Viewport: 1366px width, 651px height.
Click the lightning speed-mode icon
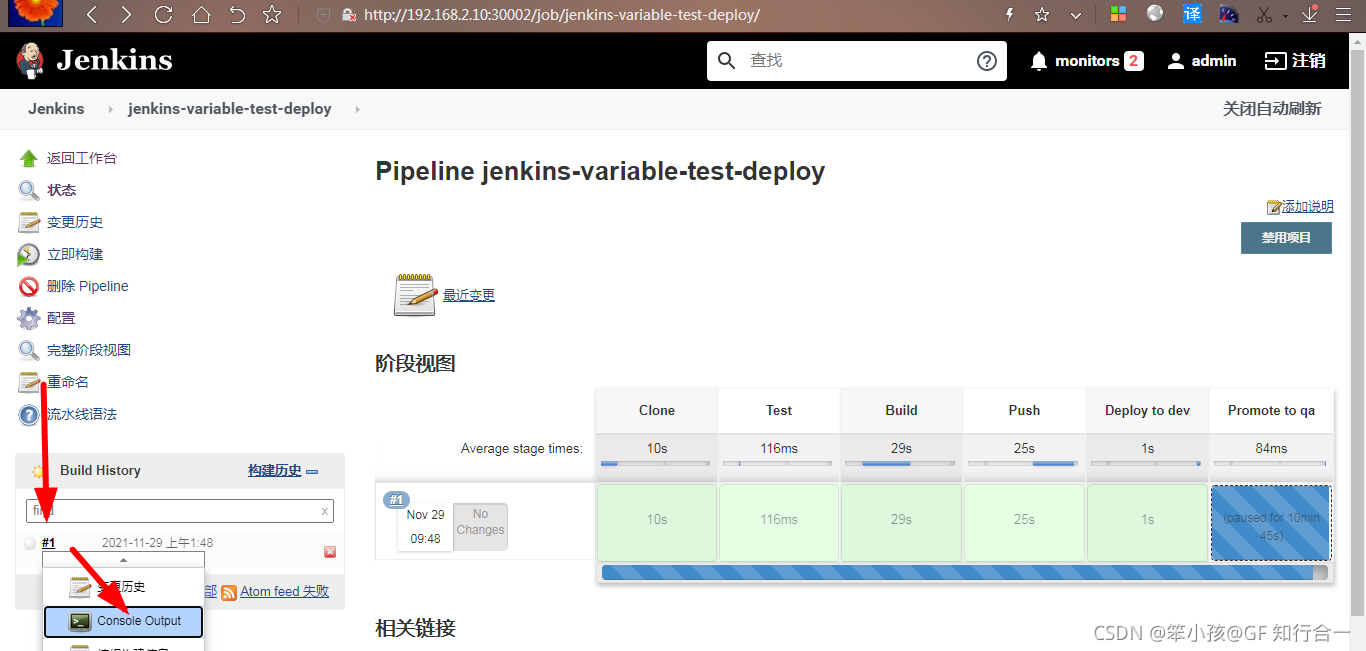pyautogui.click(x=1009, y=15)
